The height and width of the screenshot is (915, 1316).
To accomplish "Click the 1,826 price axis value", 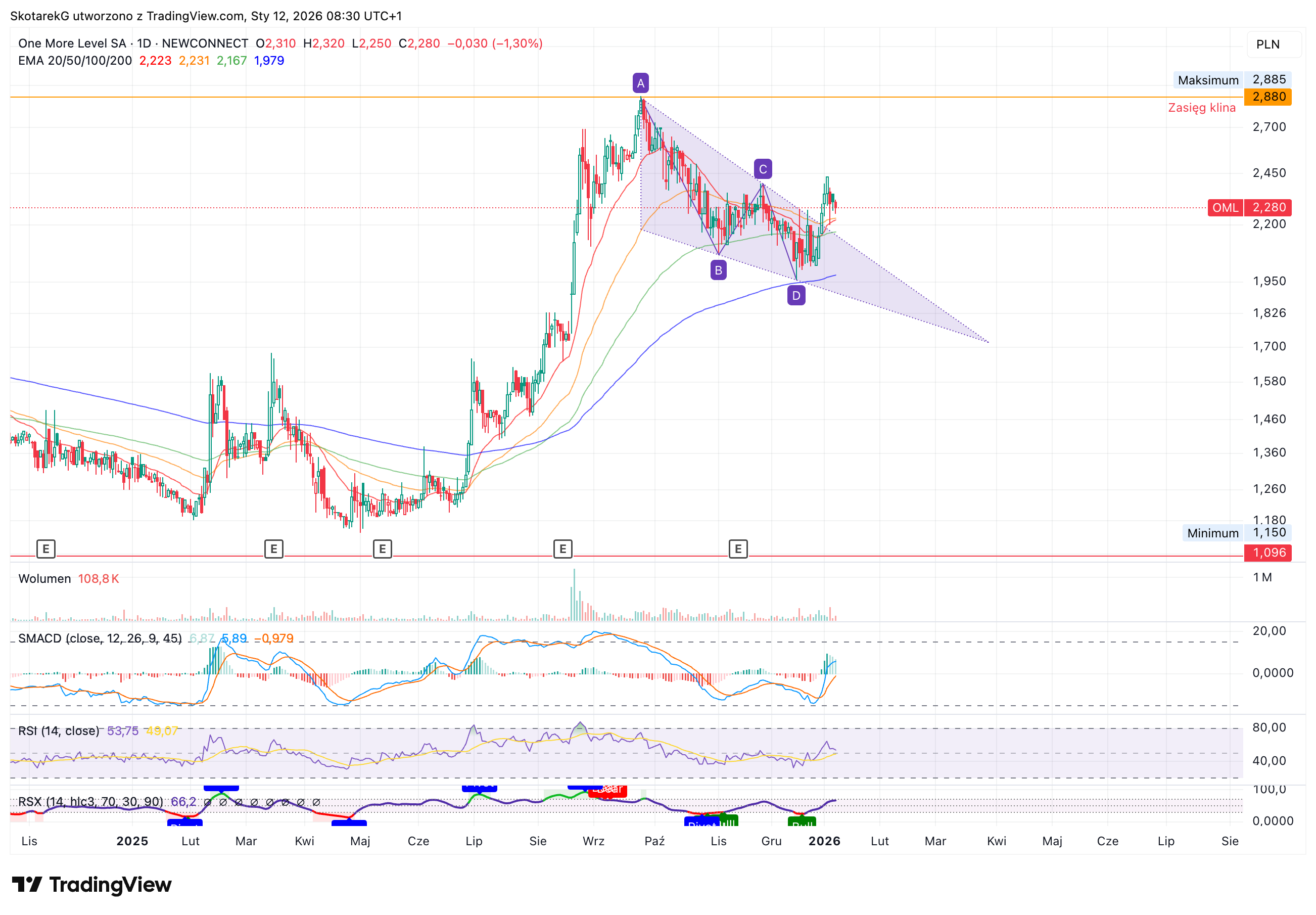I will click(x=1269, y=313).
